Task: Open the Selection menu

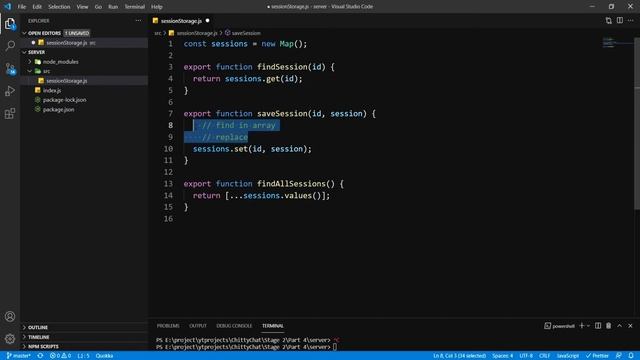Action: 59,7
